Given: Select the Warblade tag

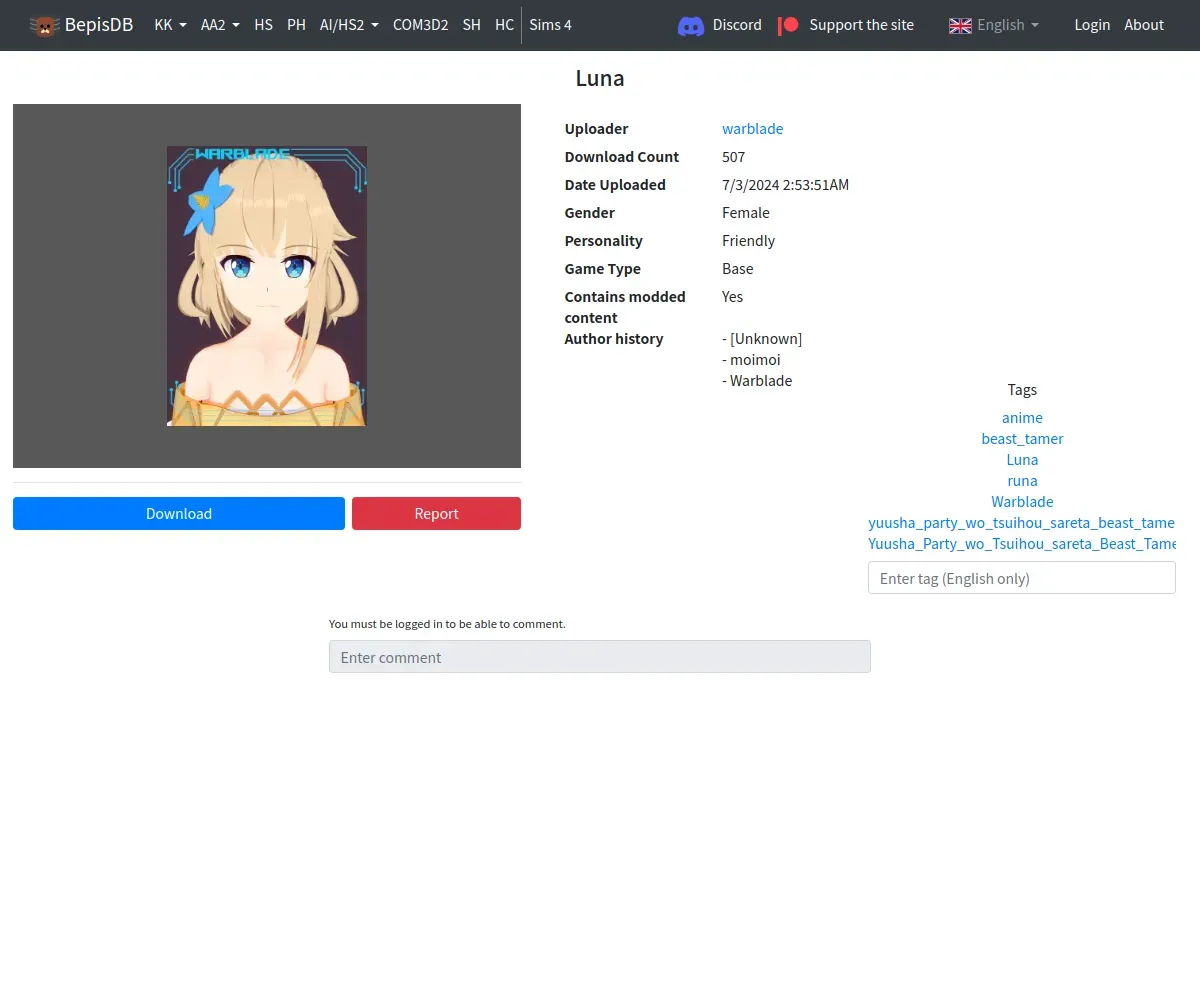Looking at the screenshot, I should pos(1022,502).
